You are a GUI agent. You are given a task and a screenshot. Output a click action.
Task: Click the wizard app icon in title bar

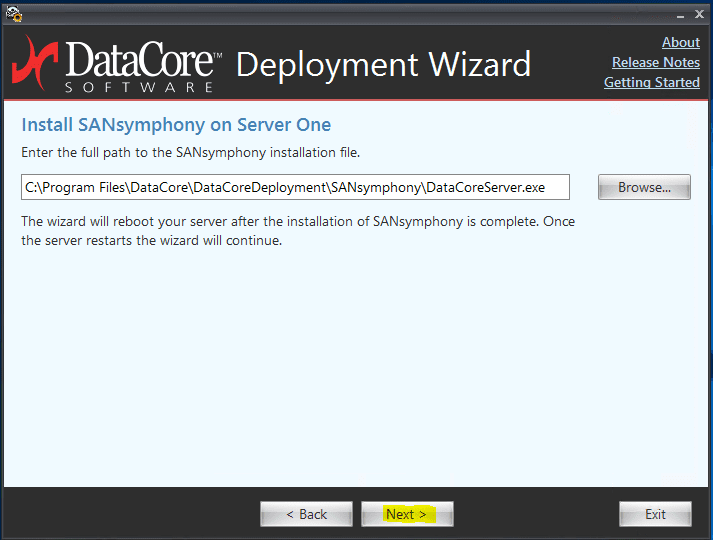click(x=13, y=13)
